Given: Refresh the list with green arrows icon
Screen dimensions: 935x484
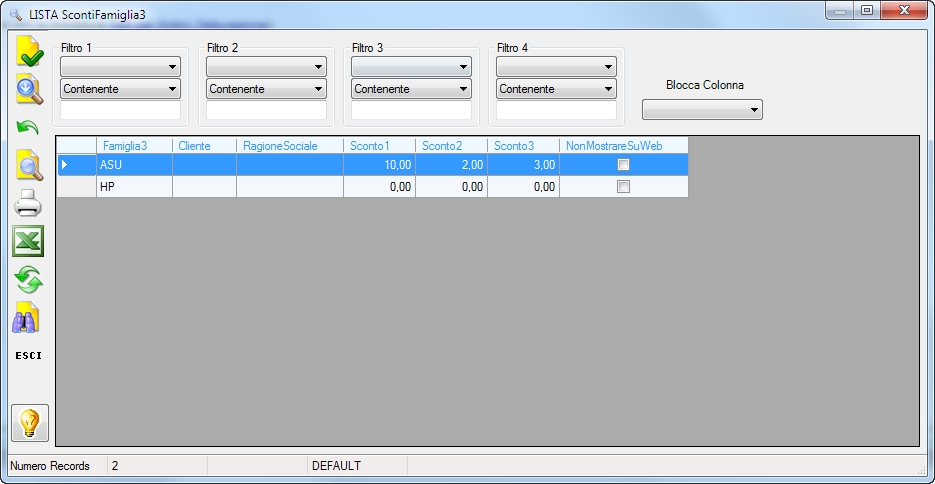Looking at the screenshot, I should (x=29, y=280).
